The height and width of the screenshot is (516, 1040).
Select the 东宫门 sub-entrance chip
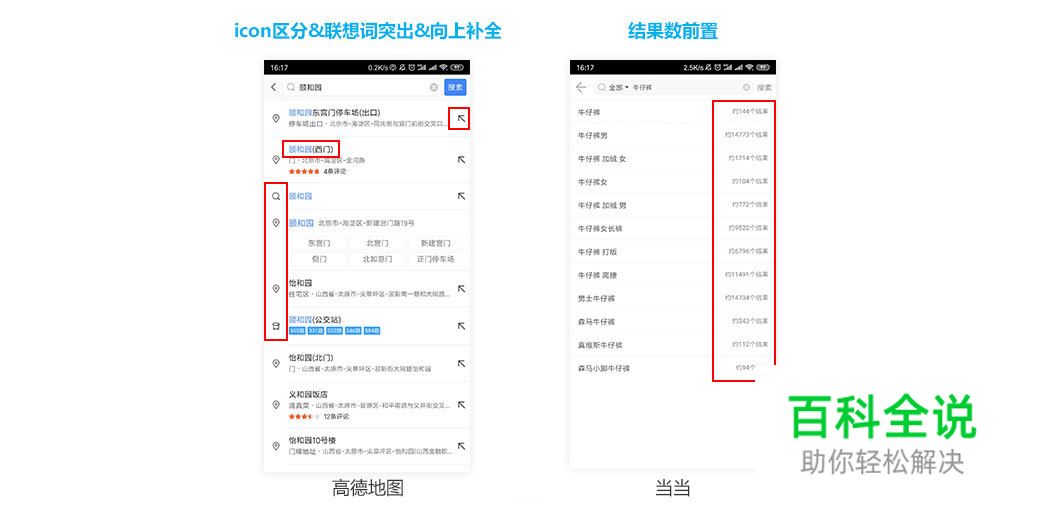coord(319,243)
